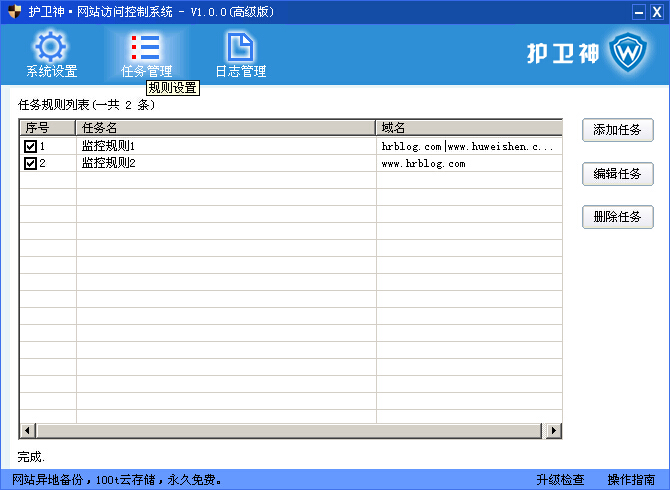Click the www.hrblog.com domain cell
Image resolution: width=670 pixels, height=490 pixels.
(469, 163)
